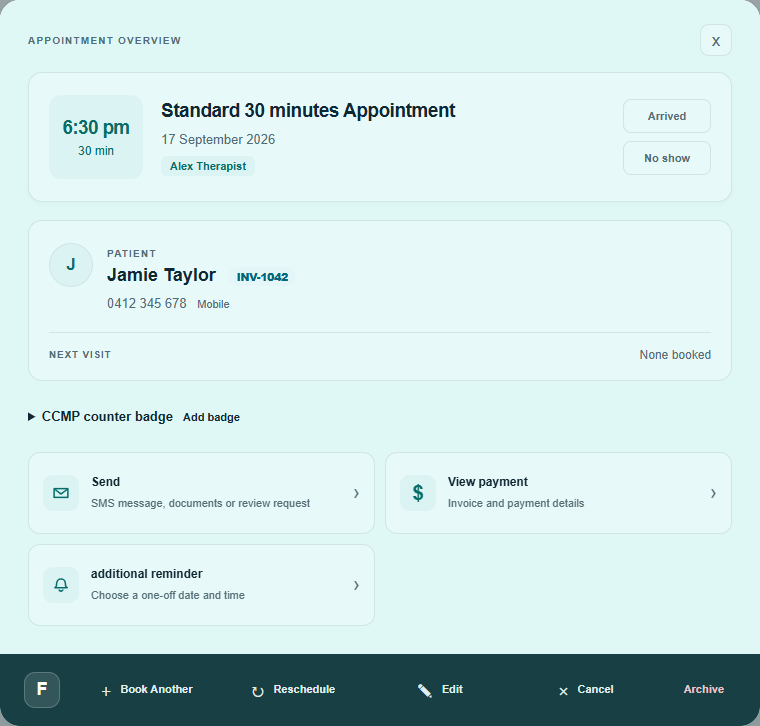
Task: Click the Standard 30 minutes Appointment title
Action: click(308, 110)
